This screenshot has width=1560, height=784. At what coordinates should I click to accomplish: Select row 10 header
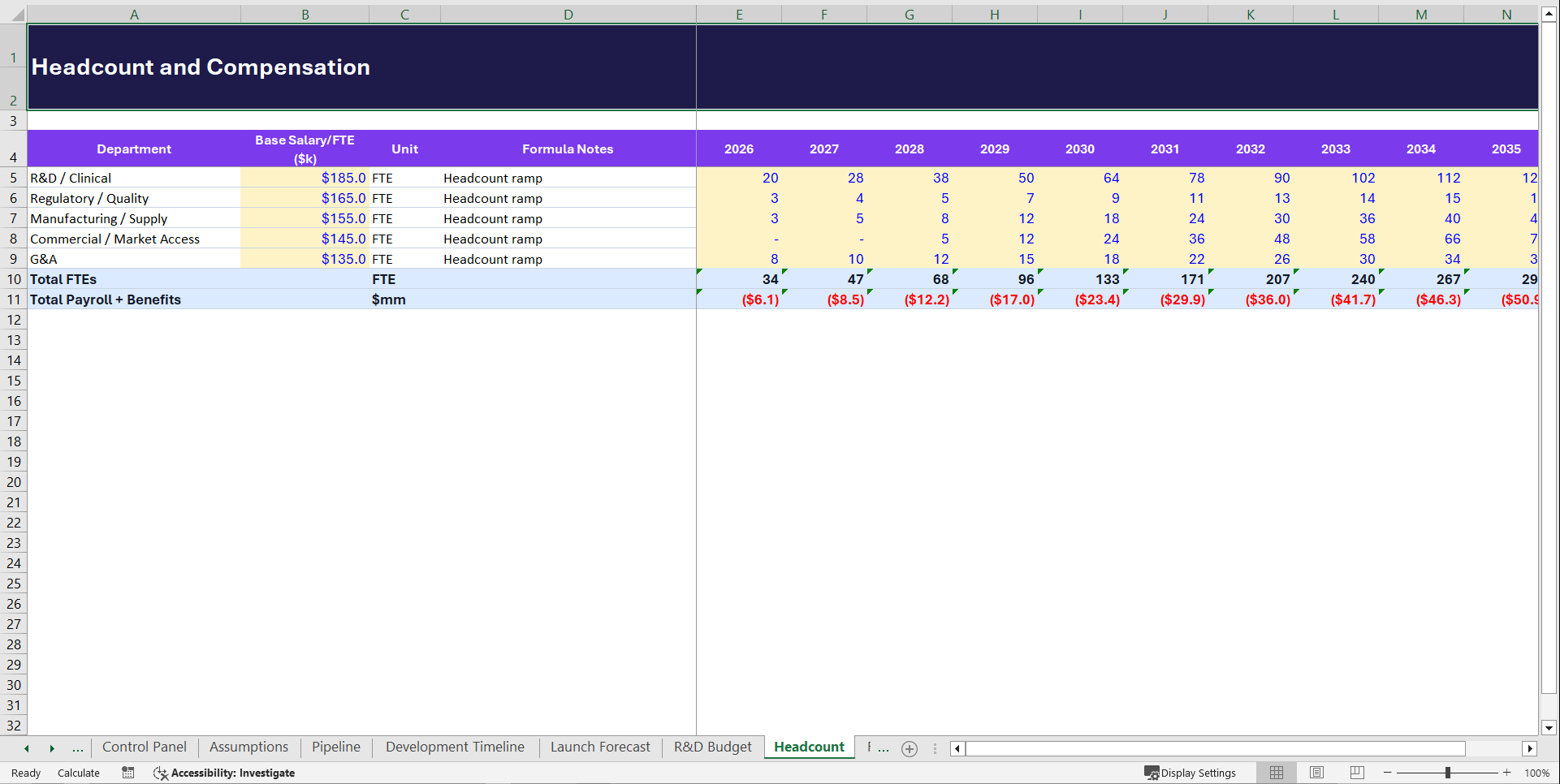pos(14,279)
